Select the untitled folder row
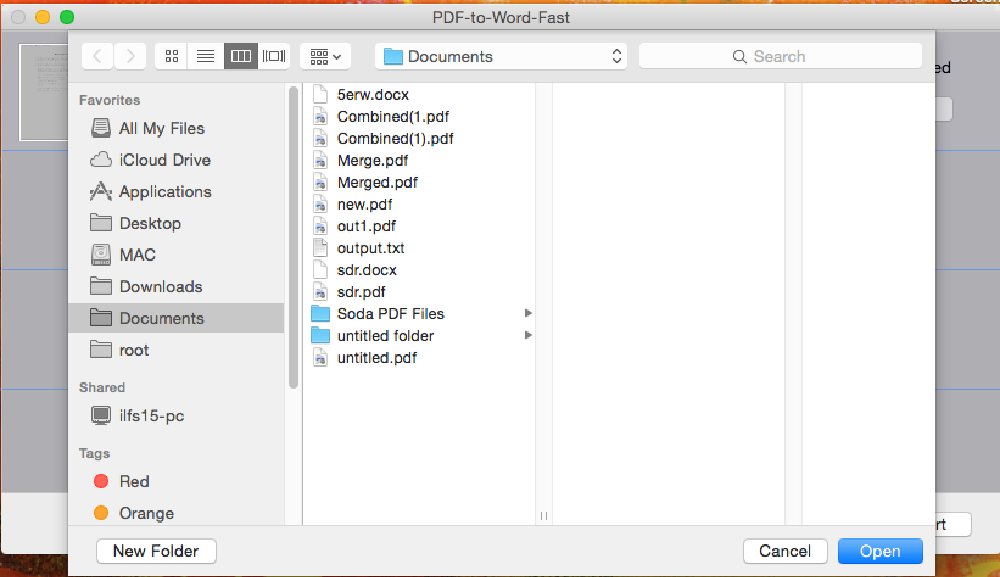1000x577 pixels. (x=421, y=336)
